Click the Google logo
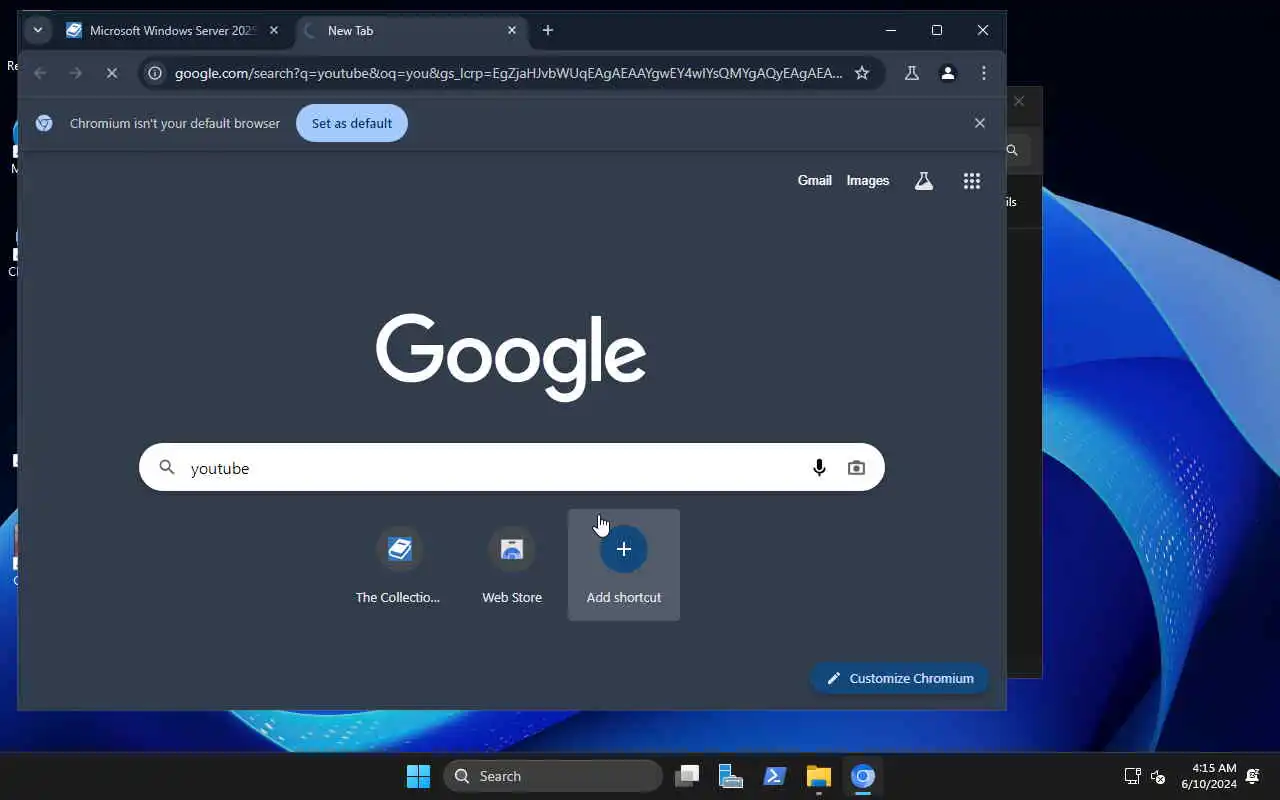Viewport: 1280px width, 800px height. pyautogui.click(x=511, y=357)
